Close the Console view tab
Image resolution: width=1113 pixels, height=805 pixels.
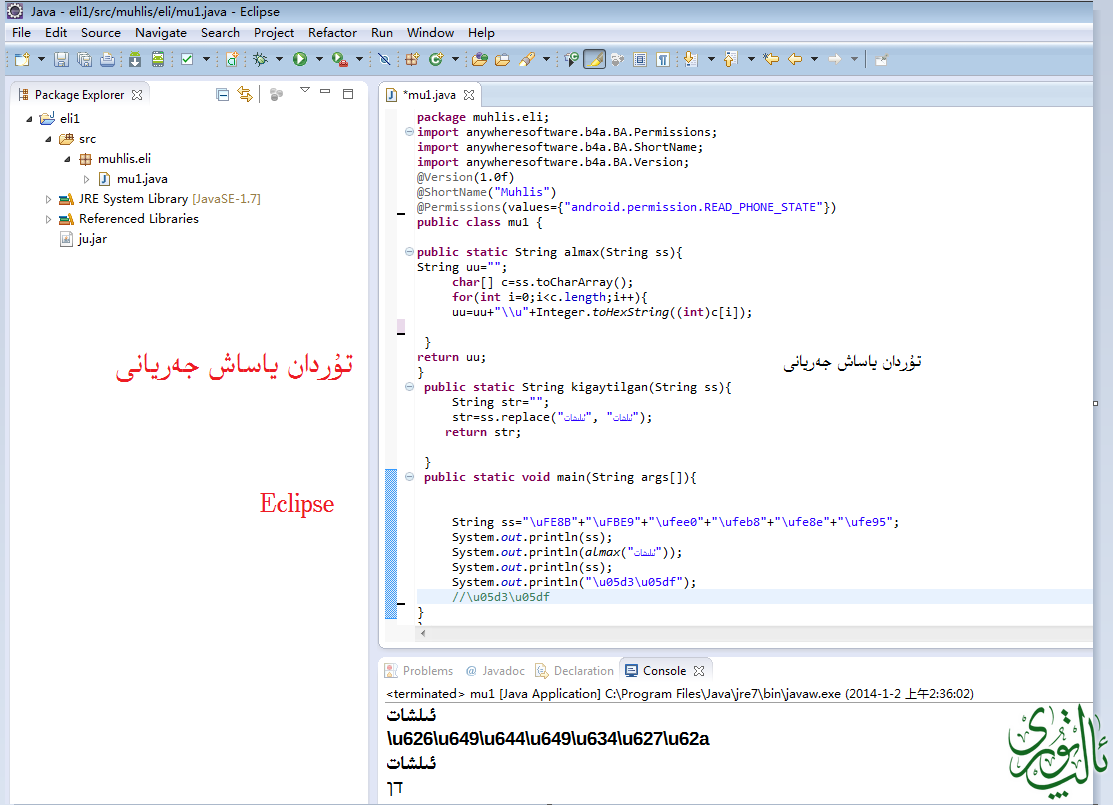(699, 671)
